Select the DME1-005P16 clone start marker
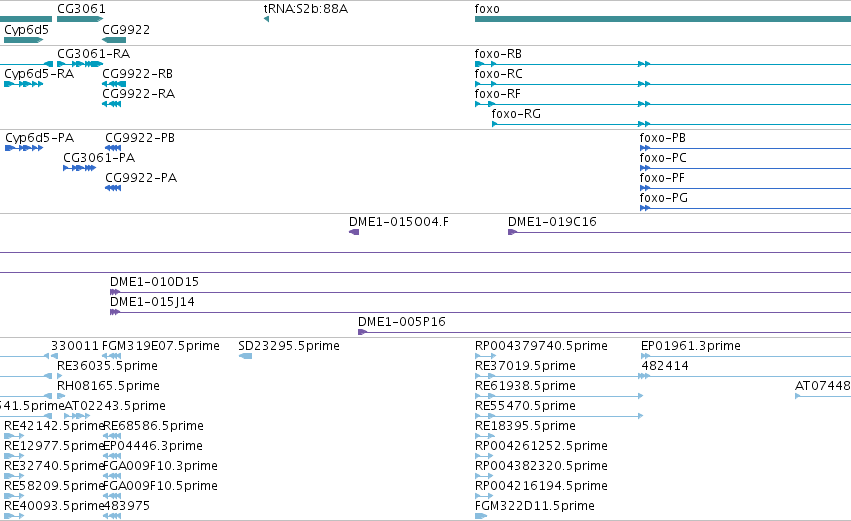The image size is (851, 521). [x=363, y=332]
